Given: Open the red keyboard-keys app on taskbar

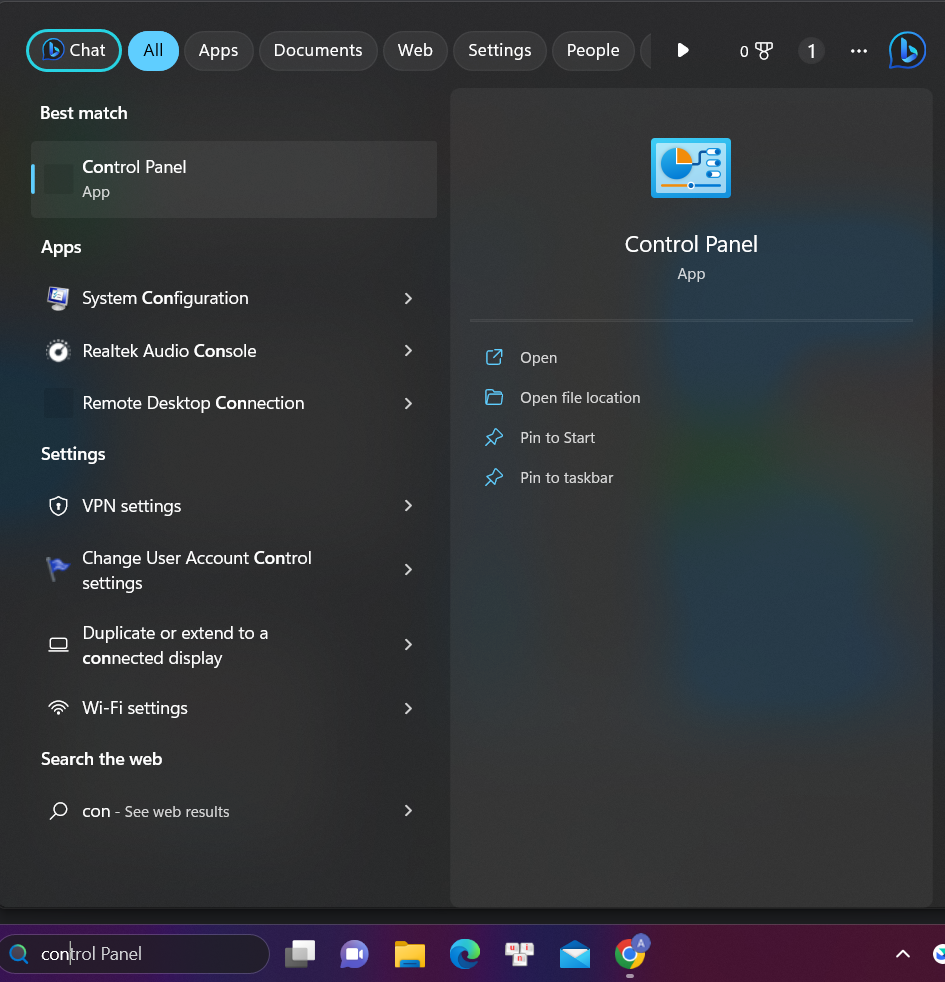Looking at the screenshot, I should tap(519, 954).
